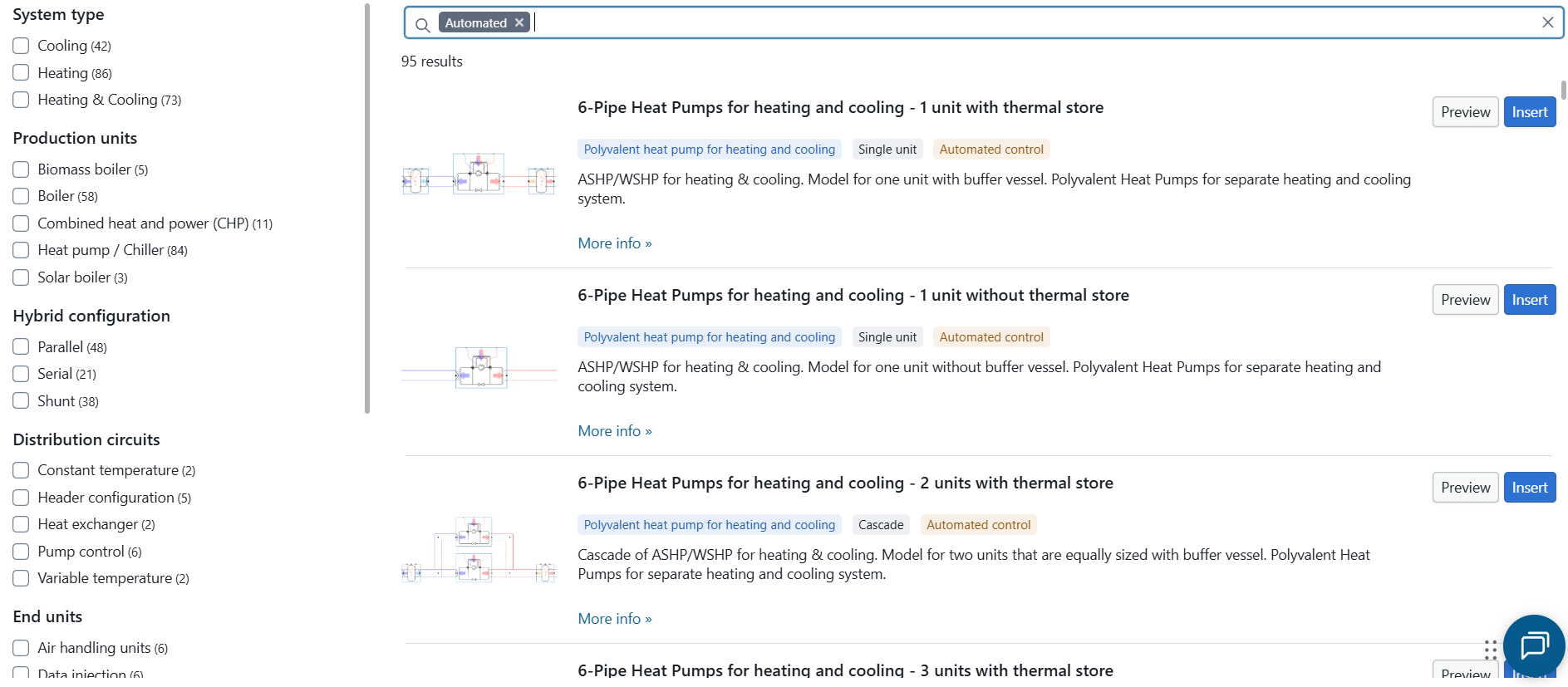Insert the 1 unit without thermal store template
Screen dimensions: 1568x687
pos(1529,300)
